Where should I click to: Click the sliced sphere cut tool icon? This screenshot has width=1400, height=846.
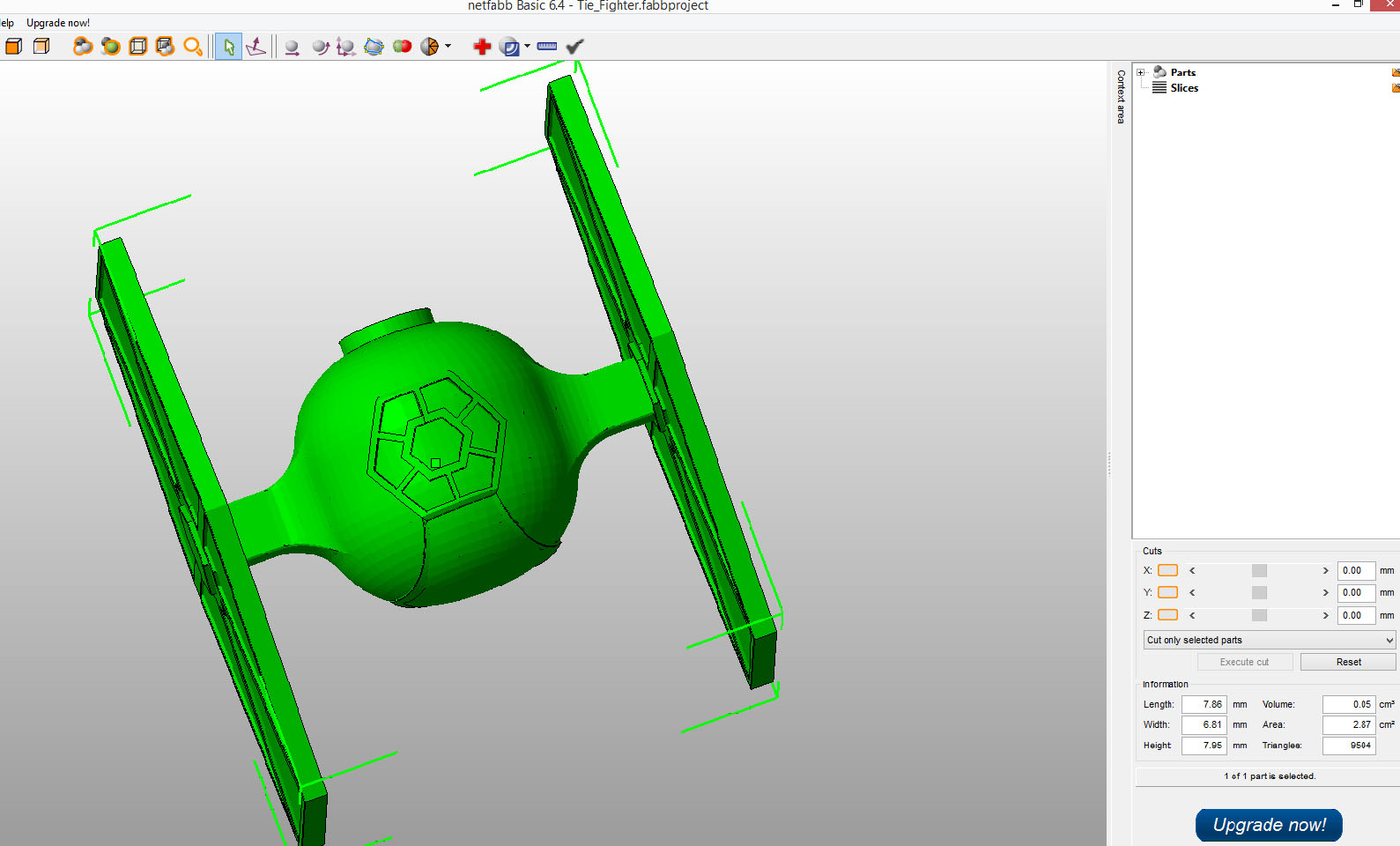click(430, 47)
